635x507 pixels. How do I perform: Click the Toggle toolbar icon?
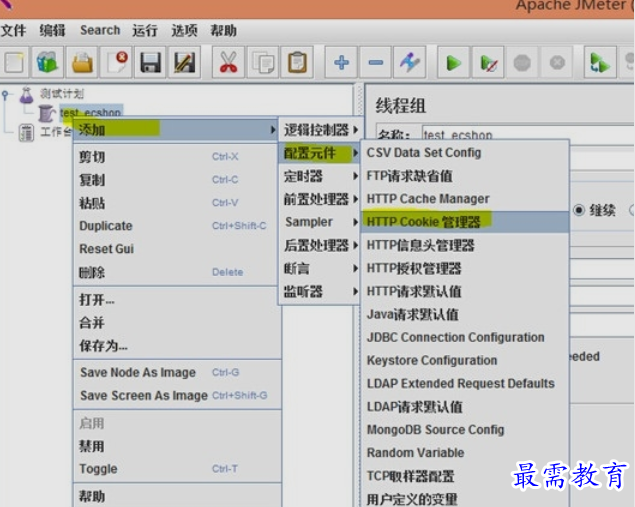(409, 63)
